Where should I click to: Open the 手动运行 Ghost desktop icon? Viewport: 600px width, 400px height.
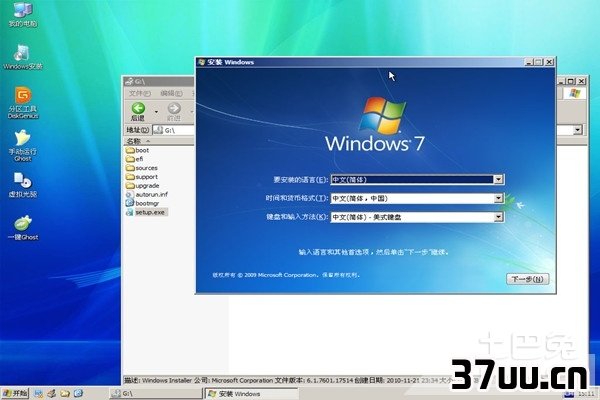click(23, 146)
